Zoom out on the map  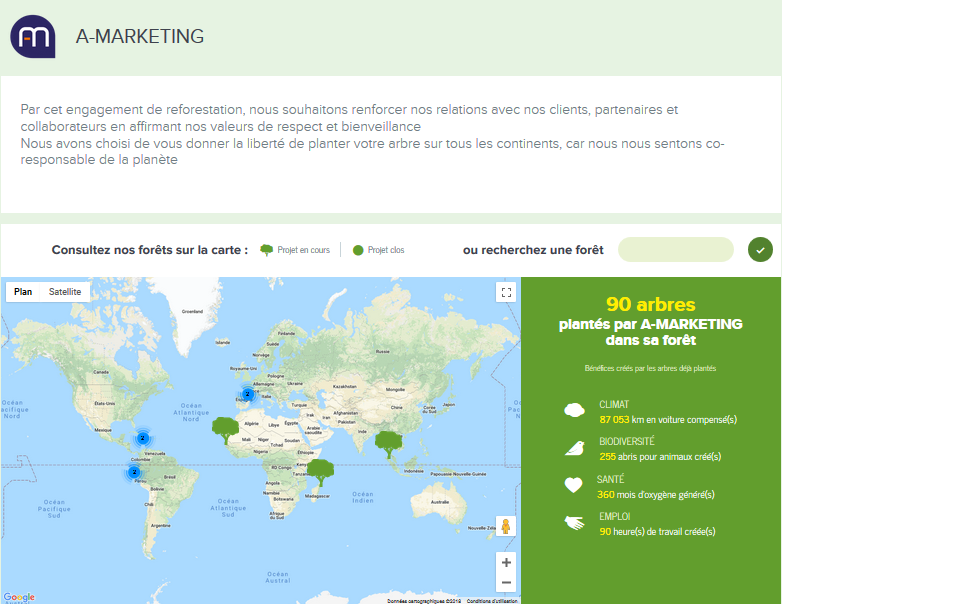(506, 582)
